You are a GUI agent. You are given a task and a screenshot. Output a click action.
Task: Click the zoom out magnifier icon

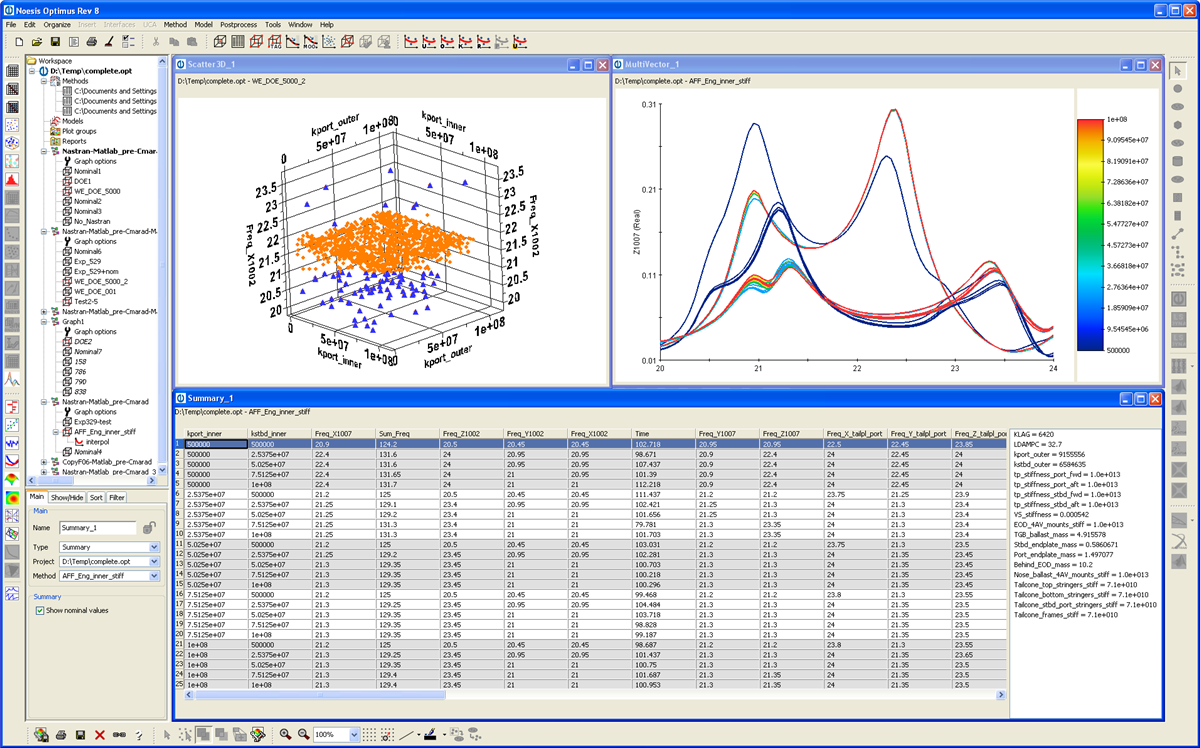(x=302, y=734)
